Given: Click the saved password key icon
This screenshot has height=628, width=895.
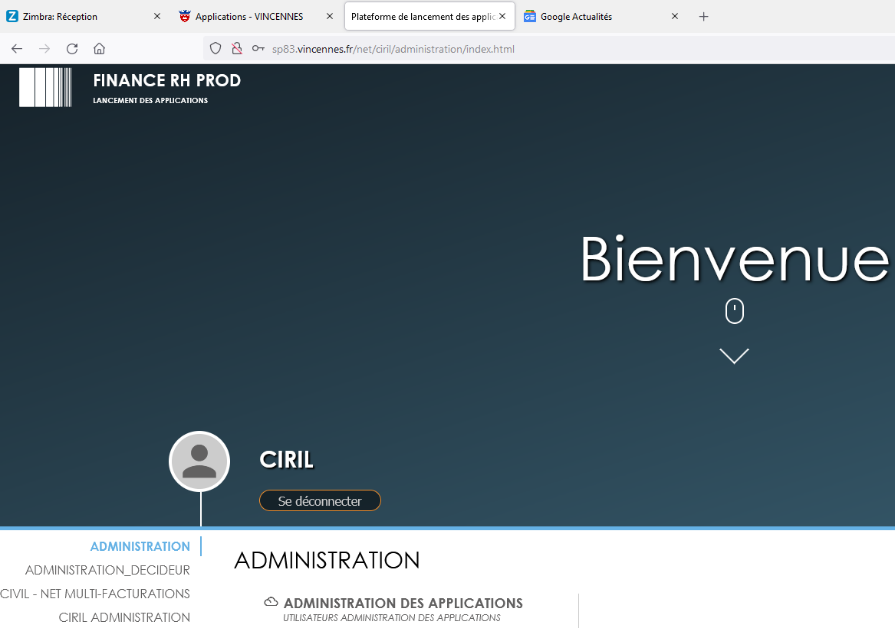Looking at the screenshot, I should pos(258,49).
